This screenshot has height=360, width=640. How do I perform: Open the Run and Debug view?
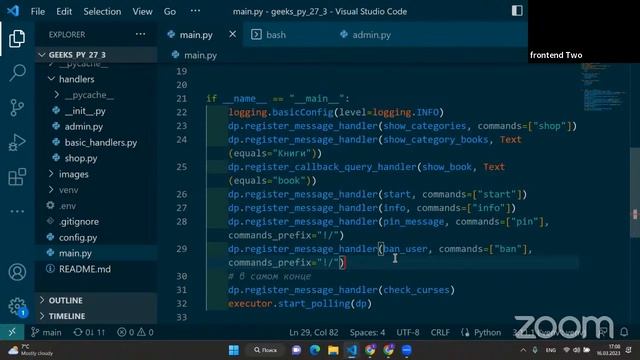tap(17, 142)
